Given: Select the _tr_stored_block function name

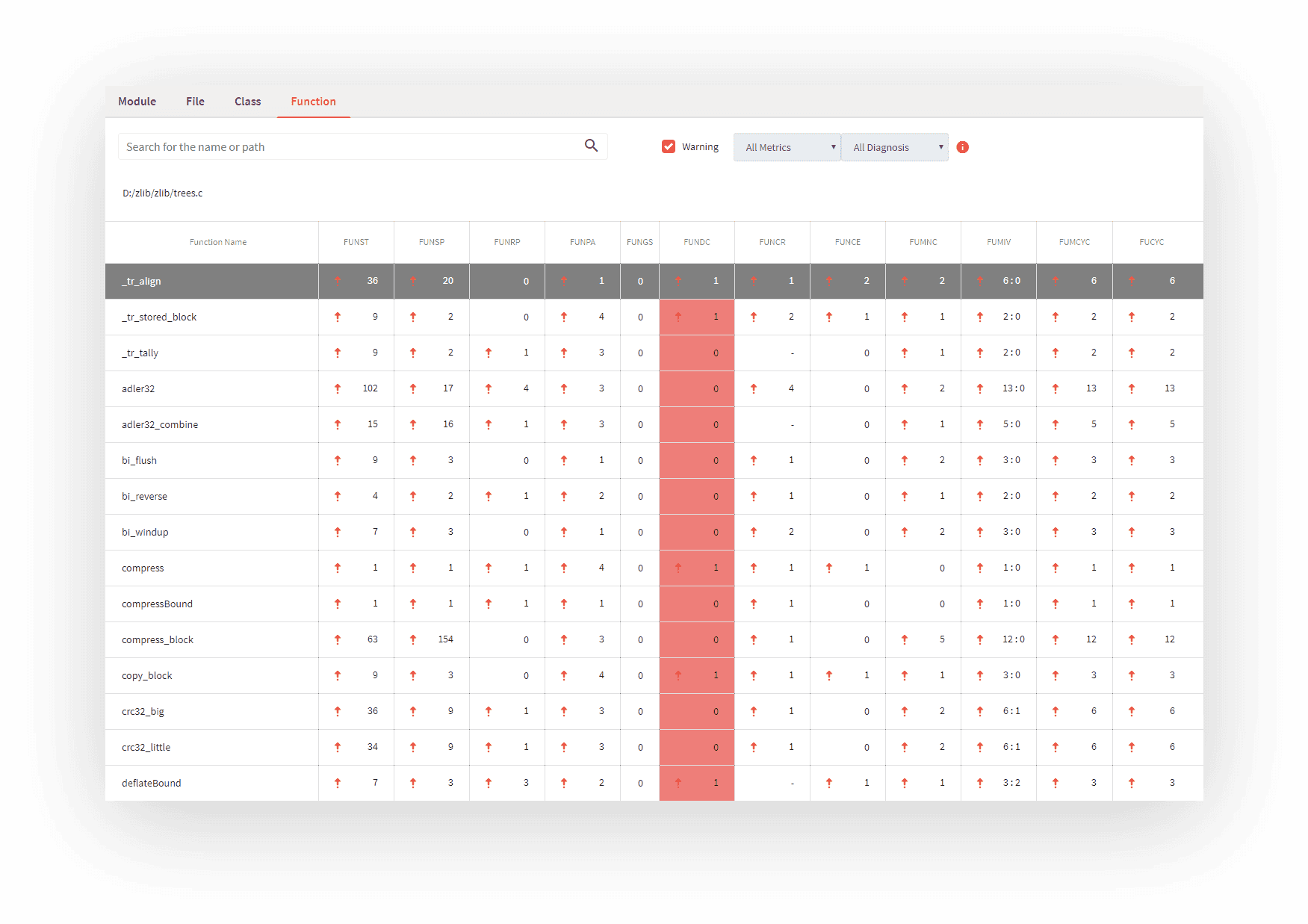Looking at the screenshot, I should (159, 317).
